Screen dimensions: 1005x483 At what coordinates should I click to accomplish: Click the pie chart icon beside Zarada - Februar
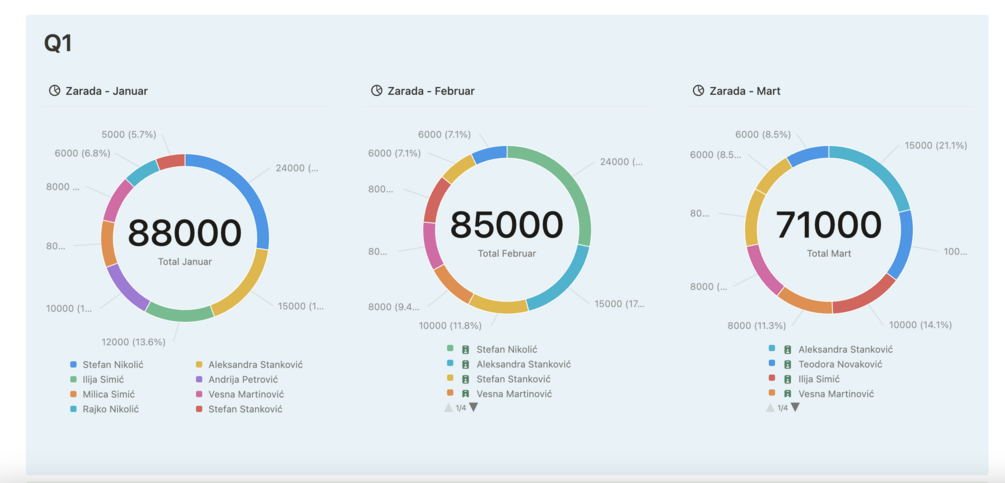pos(377,91)
